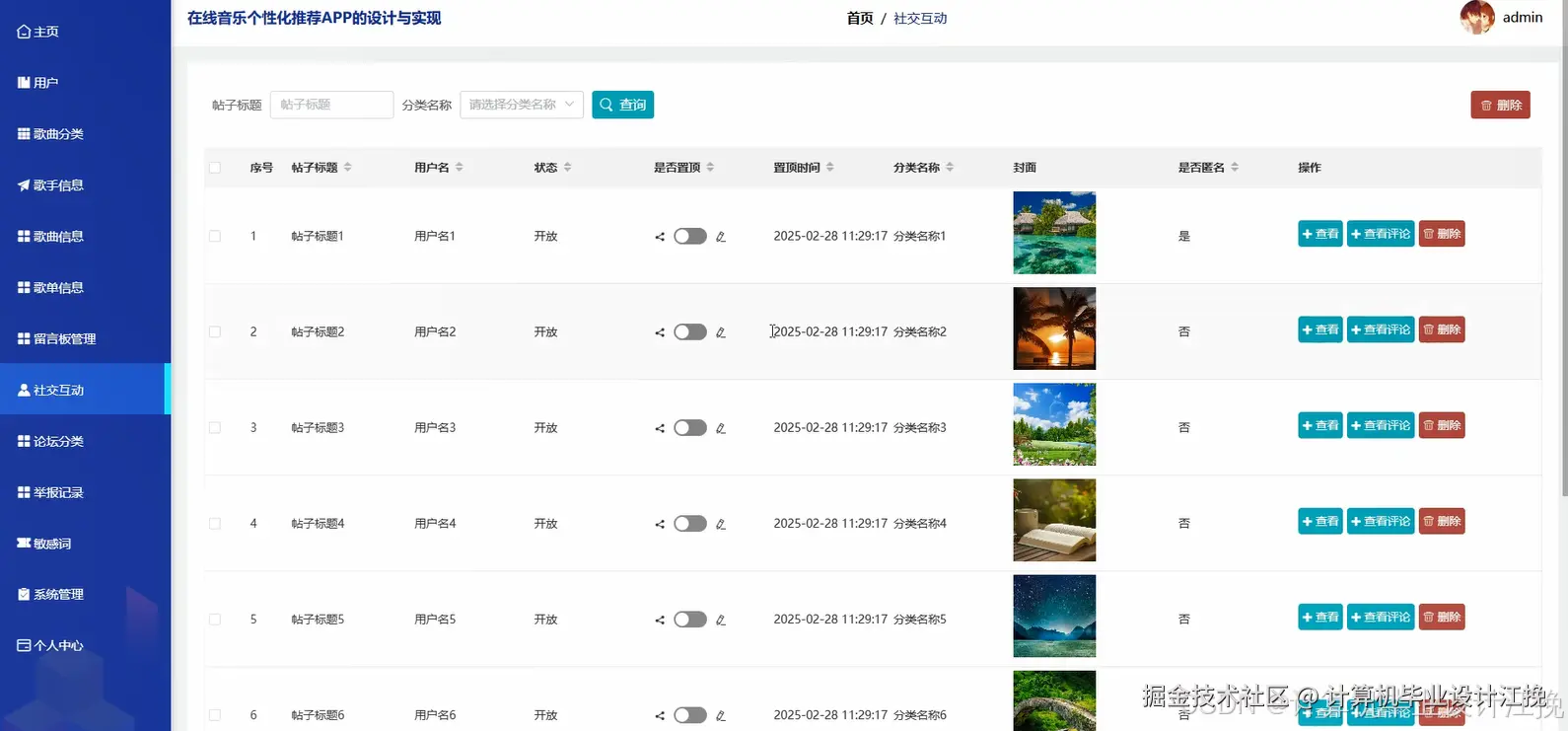Viewport: 1568px width, 731px height.
Task: Sort the 状态 column
Action: click(568, 168)
